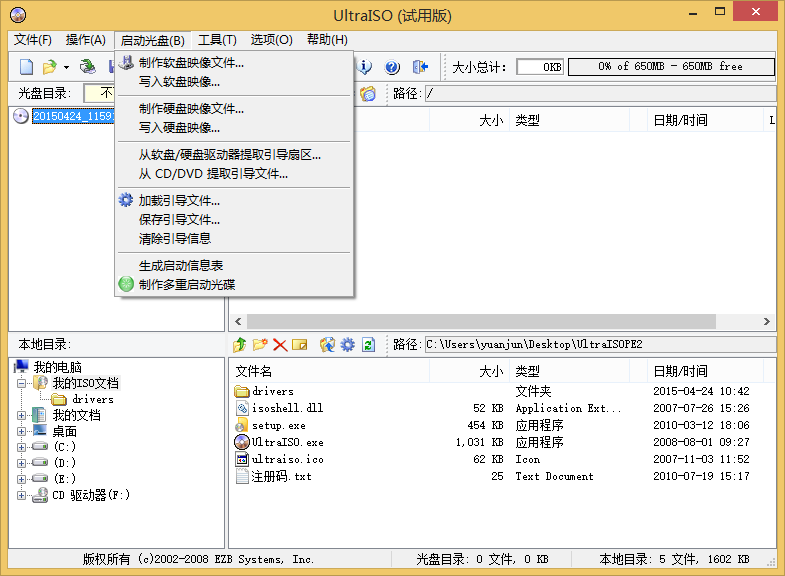Viewport: 785px width, 576px height.
Task: Choose 制作多重启动光碟 menu entry
Action: tap(234, 285)
